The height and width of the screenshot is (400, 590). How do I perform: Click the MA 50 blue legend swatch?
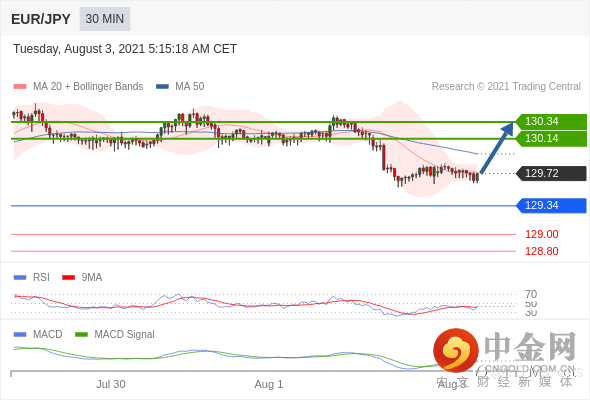coord(162,87)
